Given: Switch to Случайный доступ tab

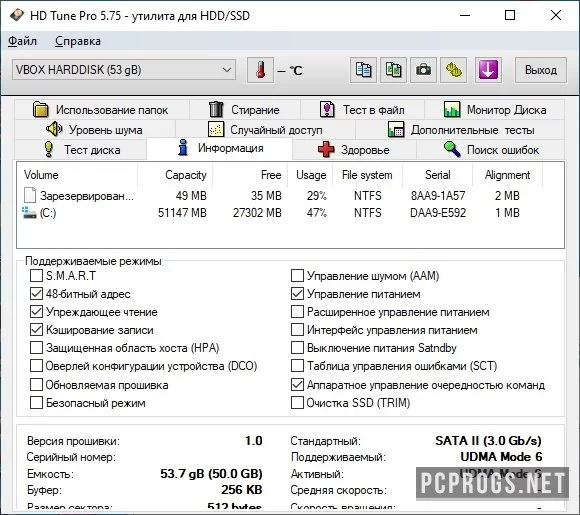Looking at the screenshot, I should [x=265, y=129].
